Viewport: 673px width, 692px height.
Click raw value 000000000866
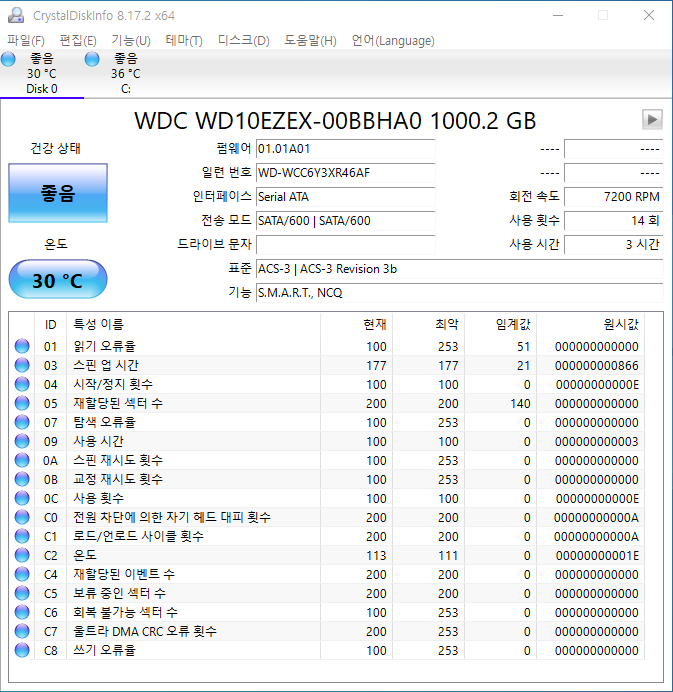597,365
